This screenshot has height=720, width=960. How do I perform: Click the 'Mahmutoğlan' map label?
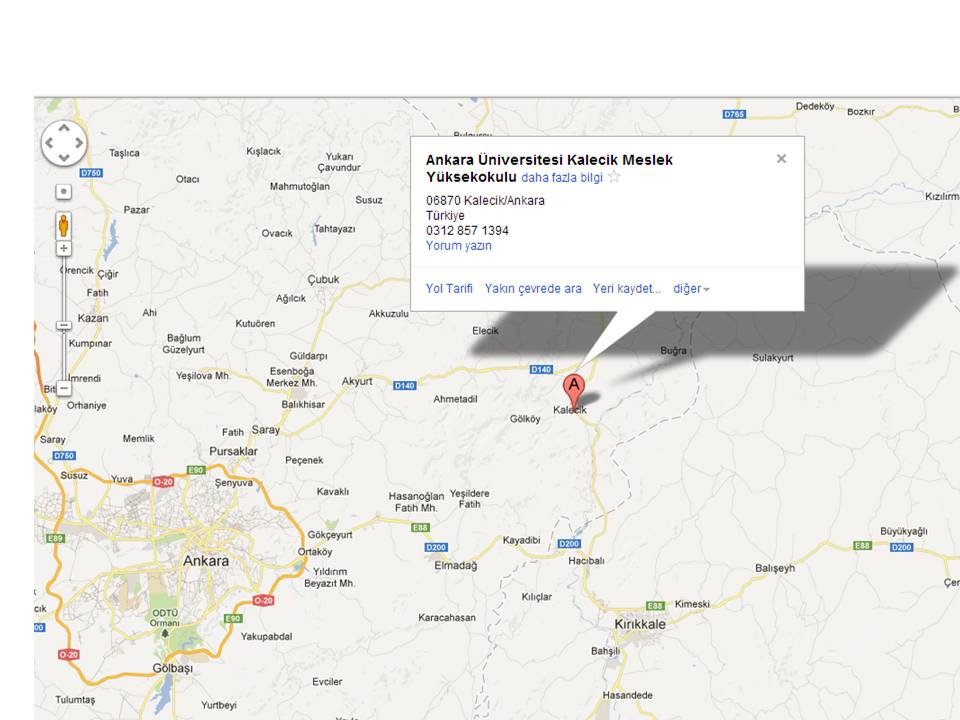point(299,187)
